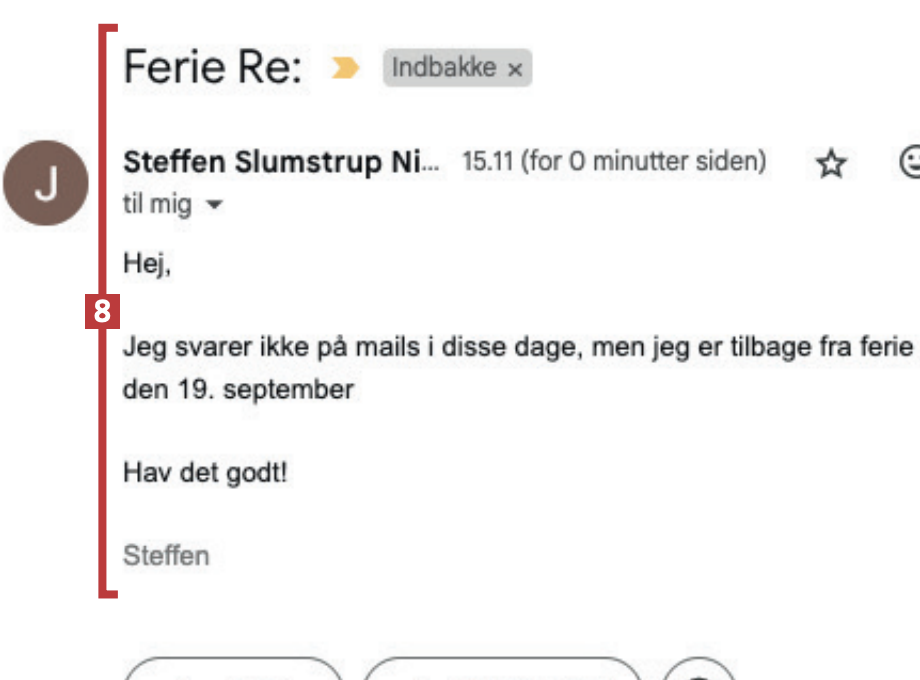The image size is (920, 680).
Task: Click the Indbakke label chip text
Action: click(443, 68)
